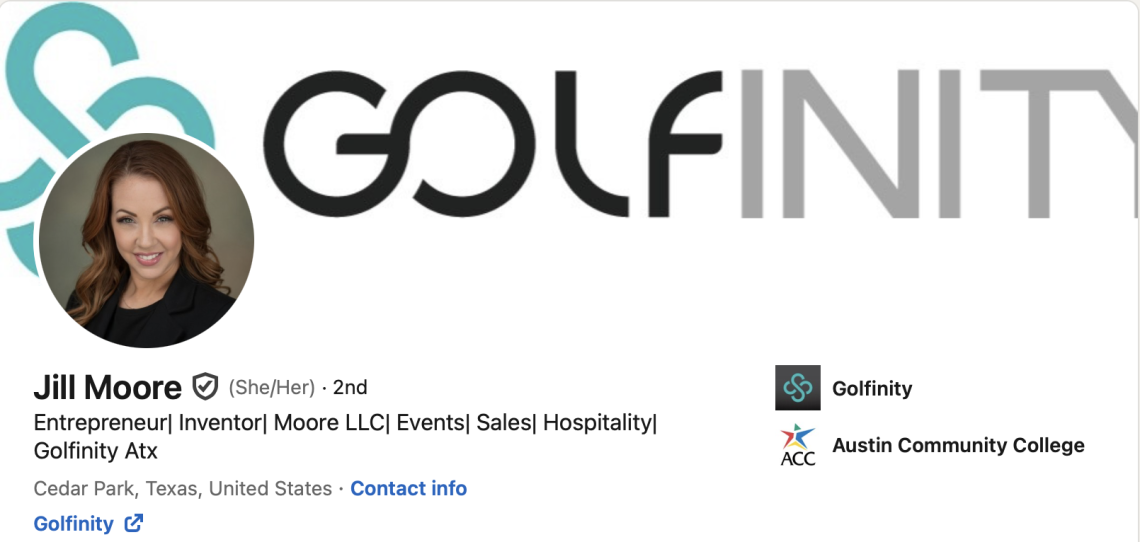Viewport: 1140px width, 542px height.
Task: Click the gray INITY banner lettering
Action: pyautogui.click(x=938, y=143)
